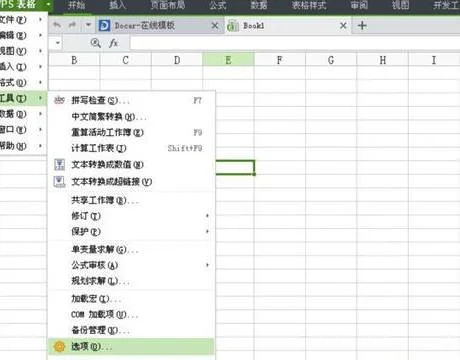Click the Undo arrow icon
Image resolution: width=460 pixels, height=360 pixels.
pyautogui.click(x=57, y=25)
